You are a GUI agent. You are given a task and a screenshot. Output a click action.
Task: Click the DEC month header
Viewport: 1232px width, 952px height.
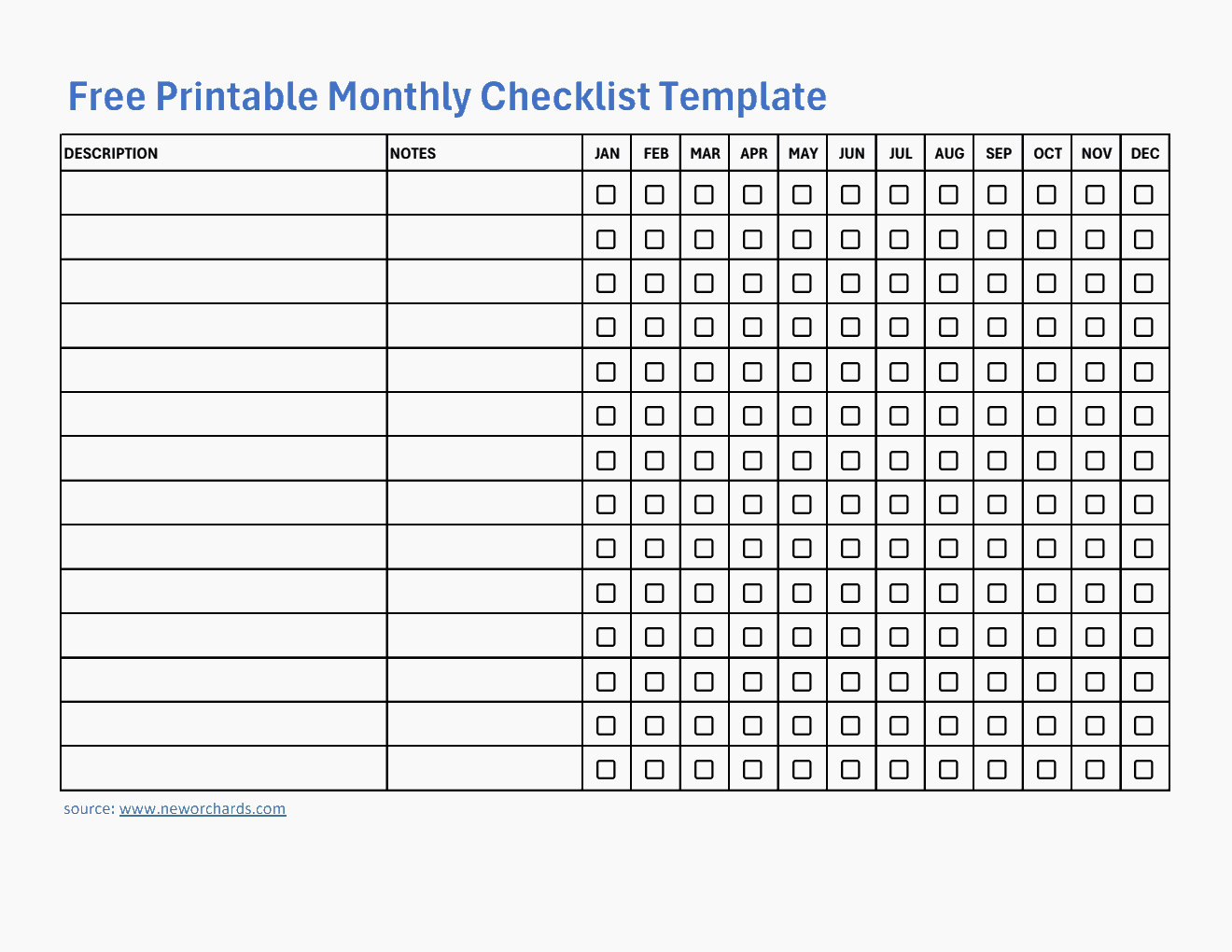[x=1144, y=154]
